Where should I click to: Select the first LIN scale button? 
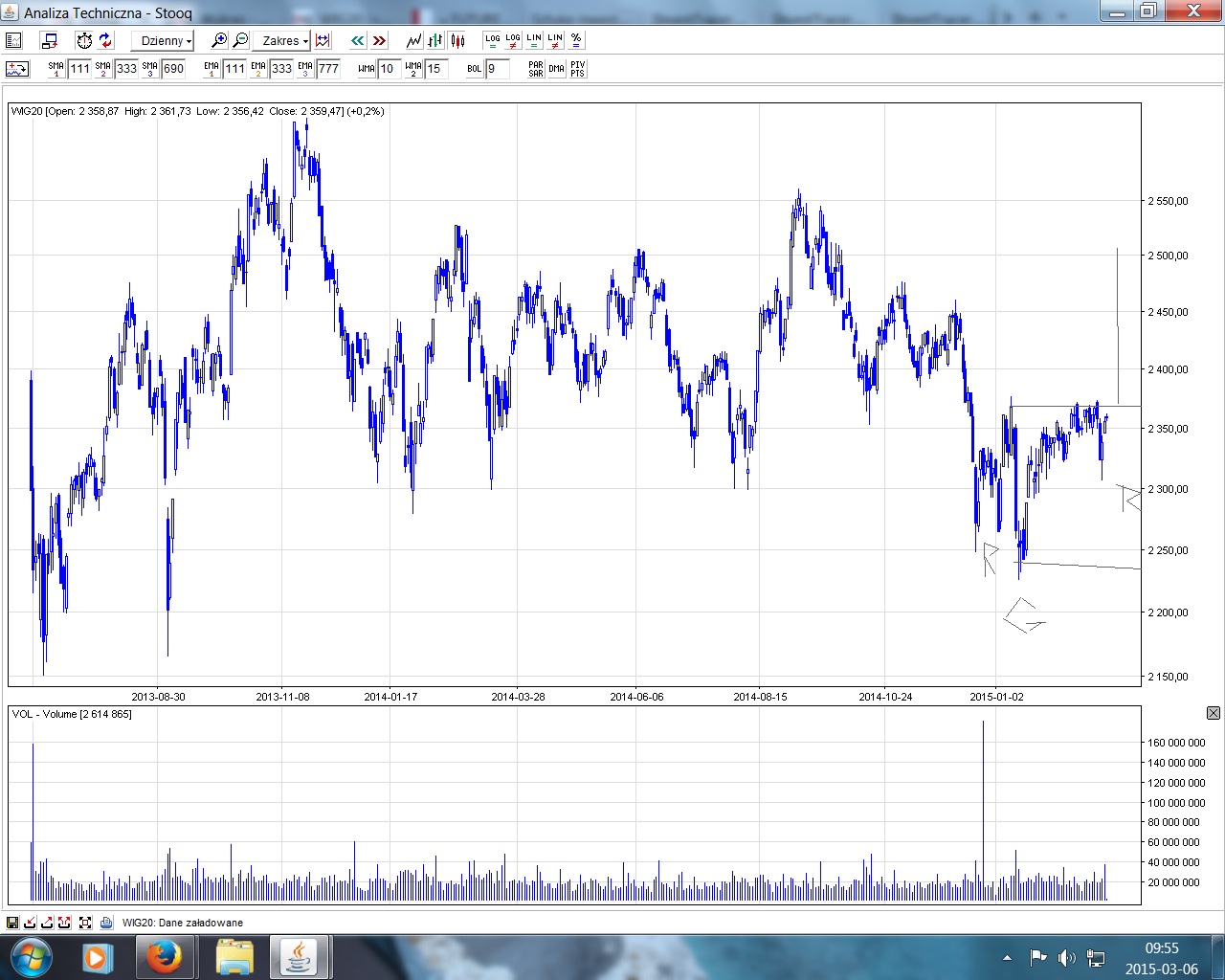[x=534, y=40]
